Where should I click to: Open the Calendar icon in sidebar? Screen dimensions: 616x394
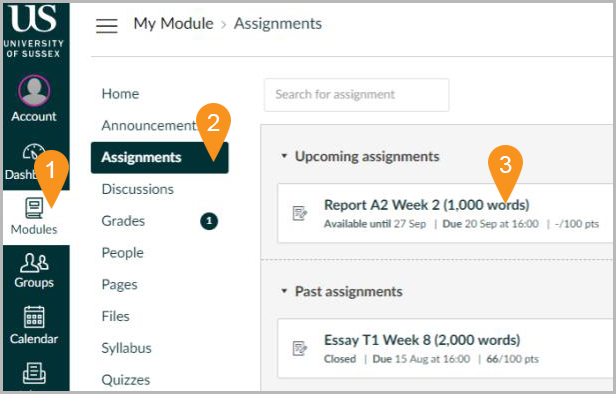(34, 317)
